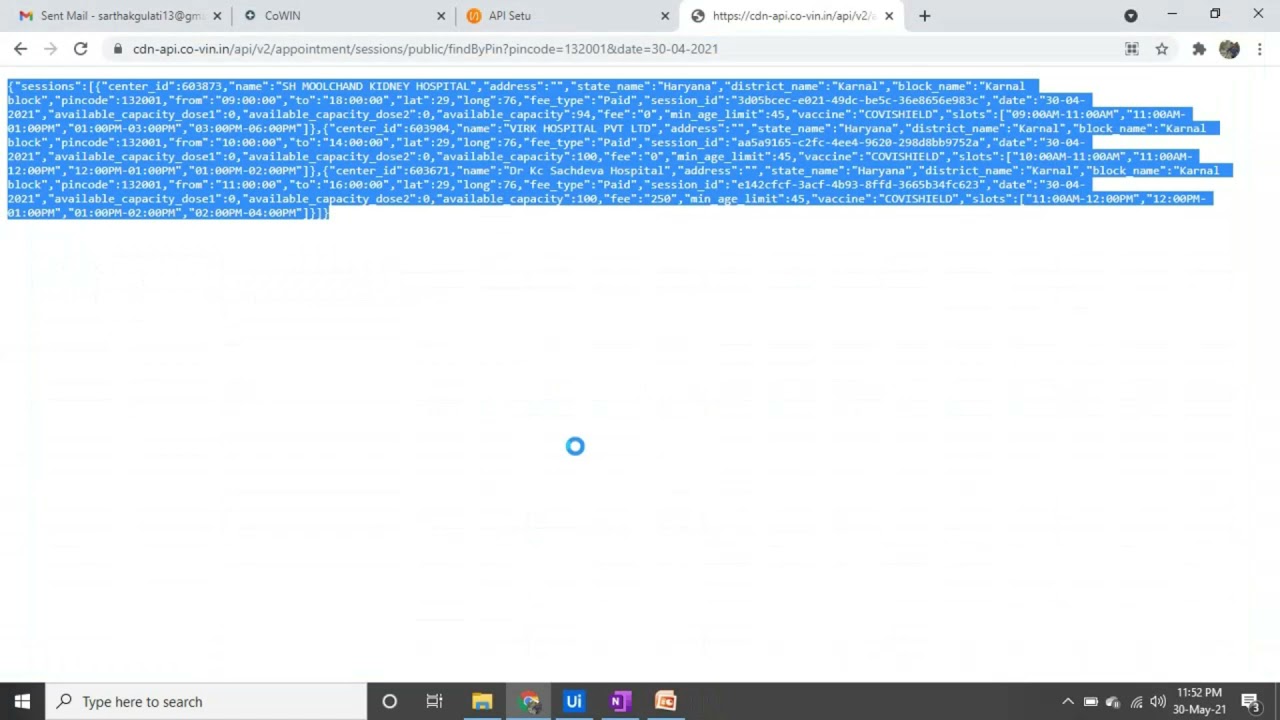1280x720 pixels.
Task: Open the Wi-Fi network icon
Action: [1136, 701]
